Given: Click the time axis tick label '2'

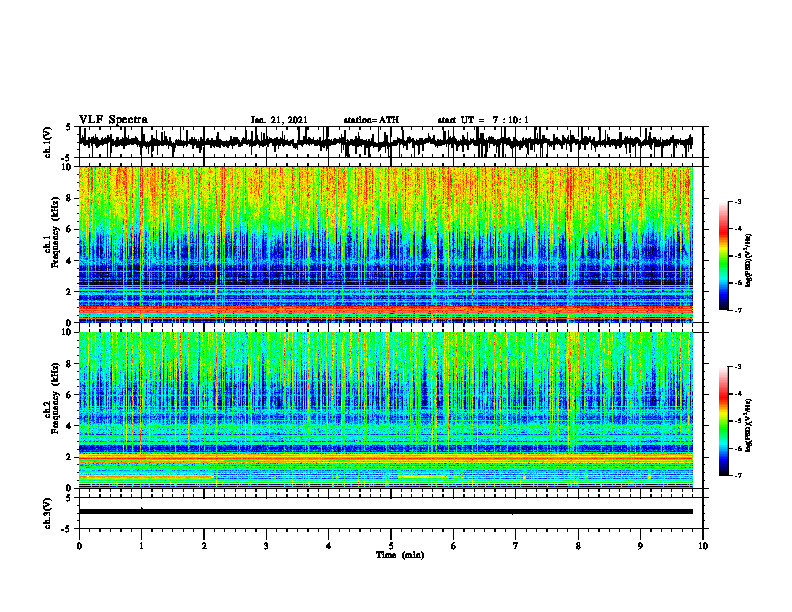Looking at the screenshot, I should (204, 546).
